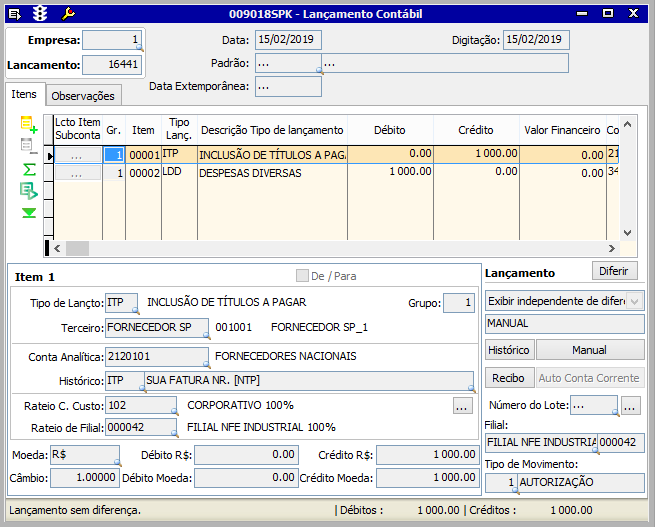Add a new item with the yellow plus icon
The height and width of the screenshot is (527, 655).
[x=29, y=124]
